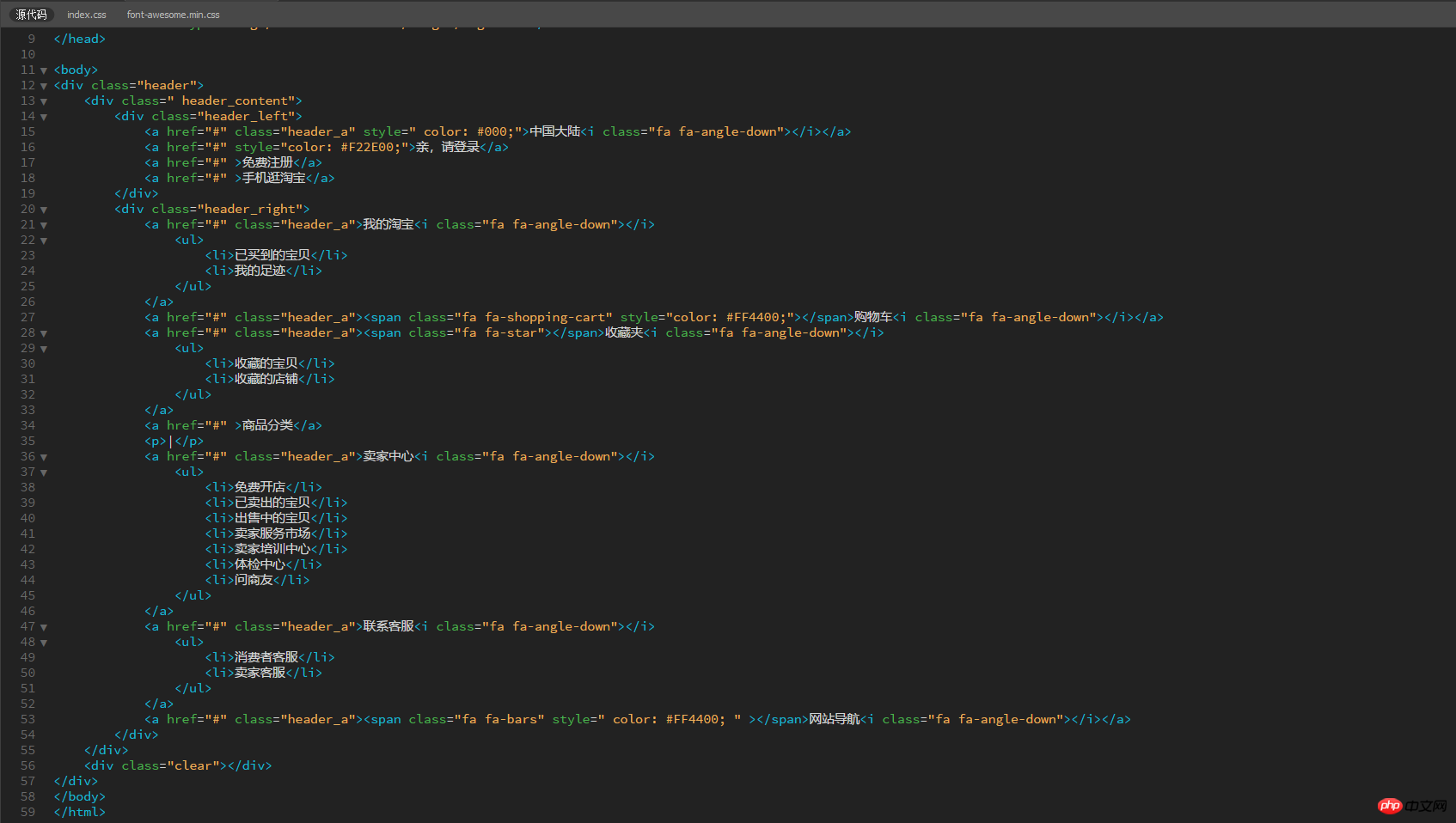Open the index.css tab
This screenshot has height=823, width=1456.
[87, 15]
